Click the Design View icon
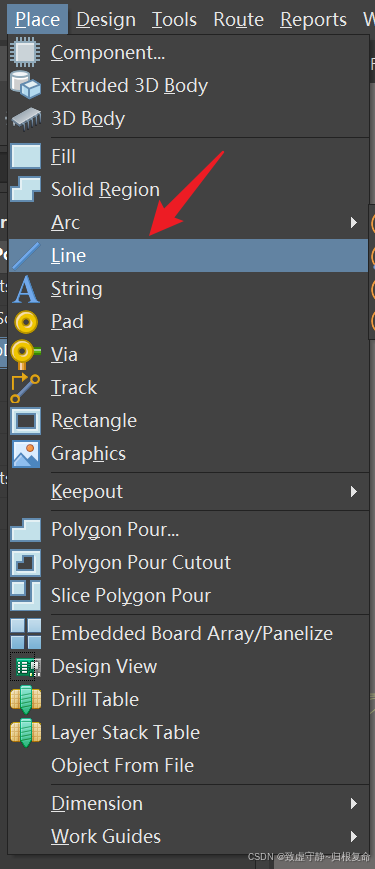Screen dimensions: 375x869 click(25, 667)
